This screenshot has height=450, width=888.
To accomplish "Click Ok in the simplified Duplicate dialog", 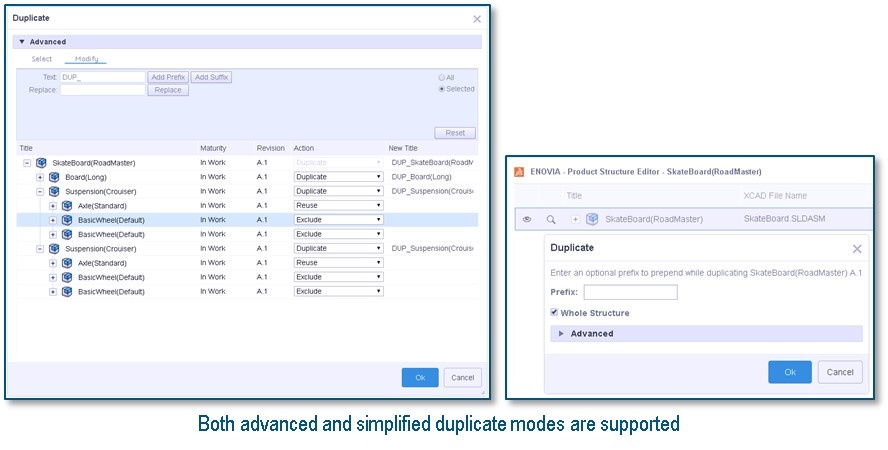I will [790, 372].
